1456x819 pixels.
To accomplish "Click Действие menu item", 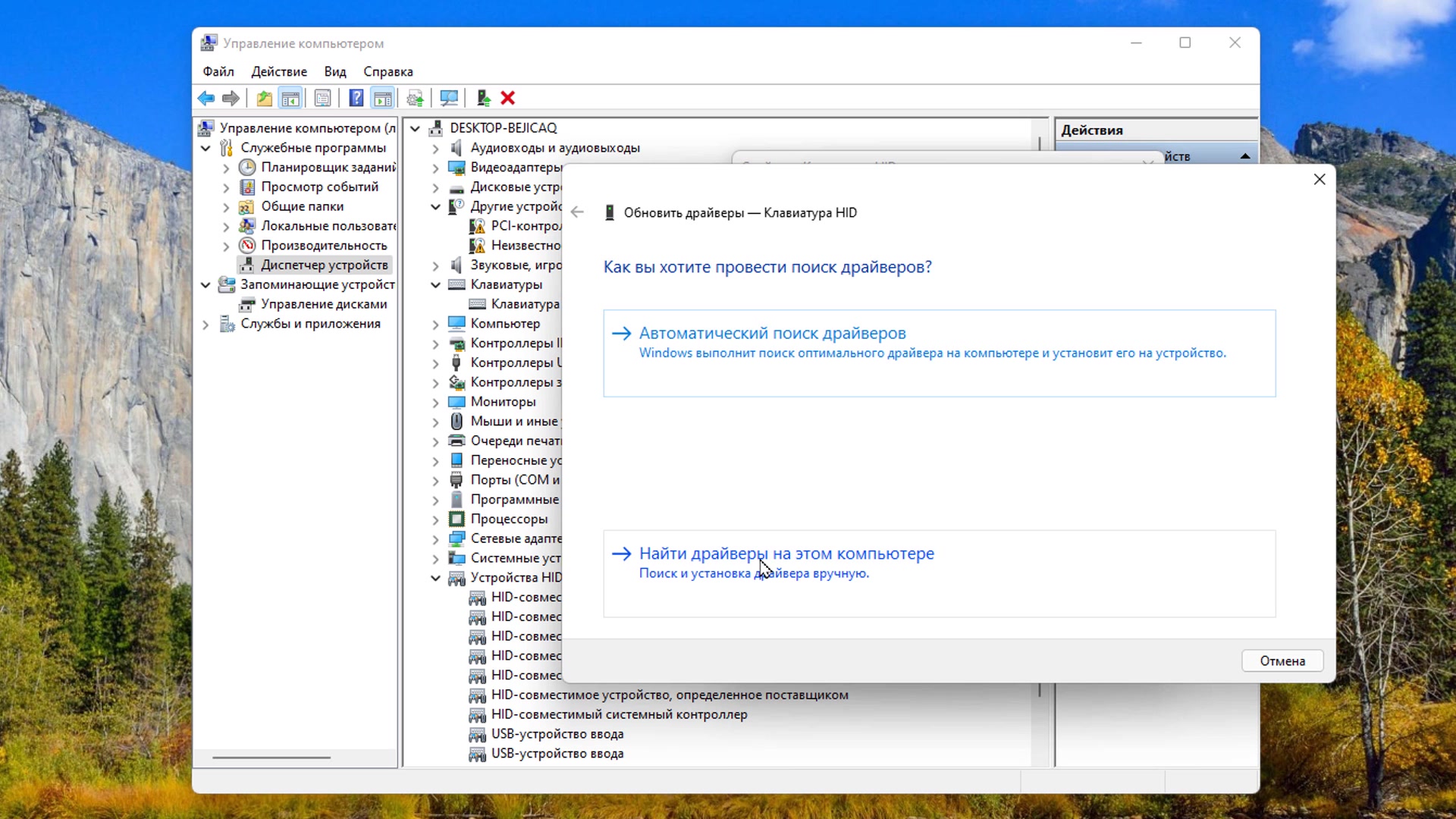I will [279, 71].
